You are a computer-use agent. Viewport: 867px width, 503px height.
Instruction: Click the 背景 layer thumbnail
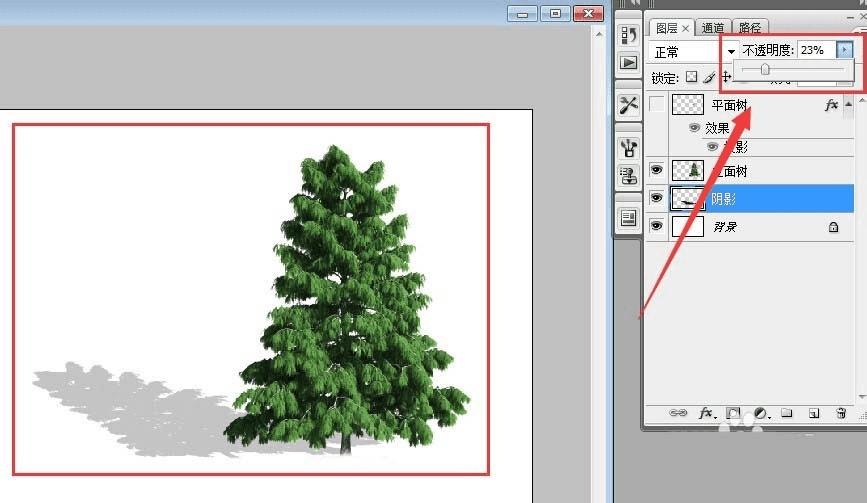coord(687,226)
